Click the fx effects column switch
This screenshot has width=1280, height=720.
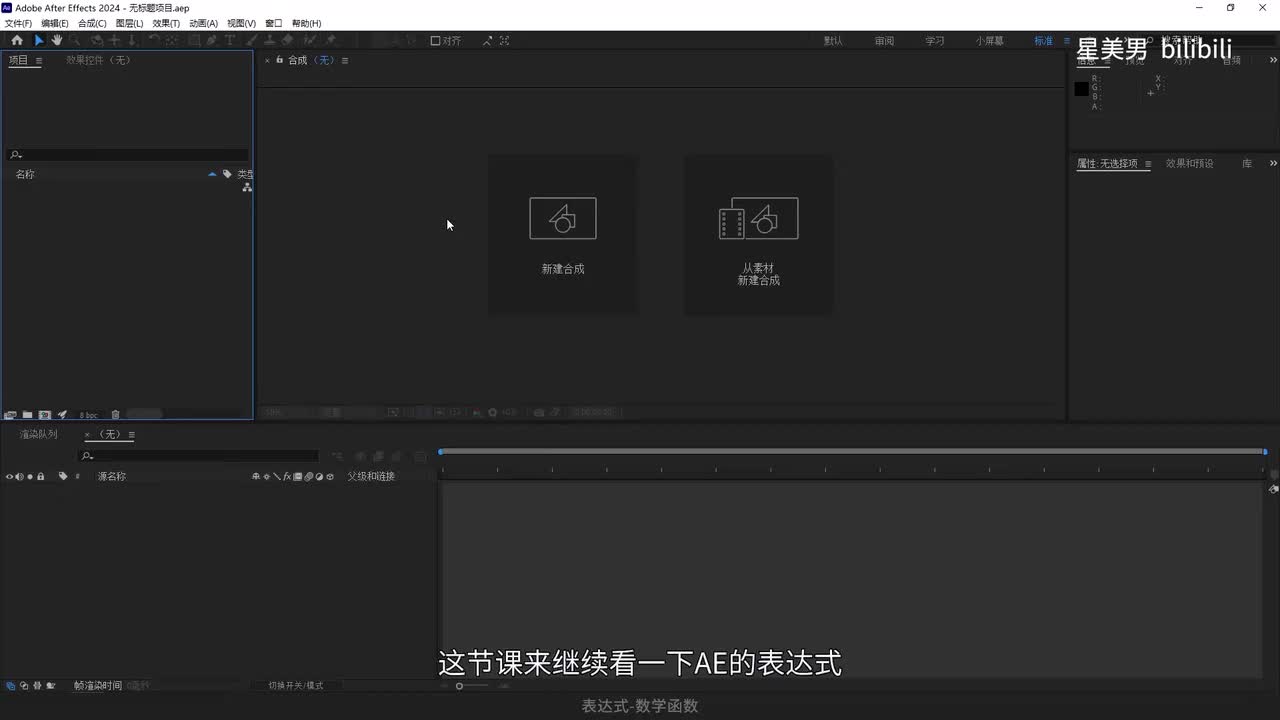tap(287, 477)
